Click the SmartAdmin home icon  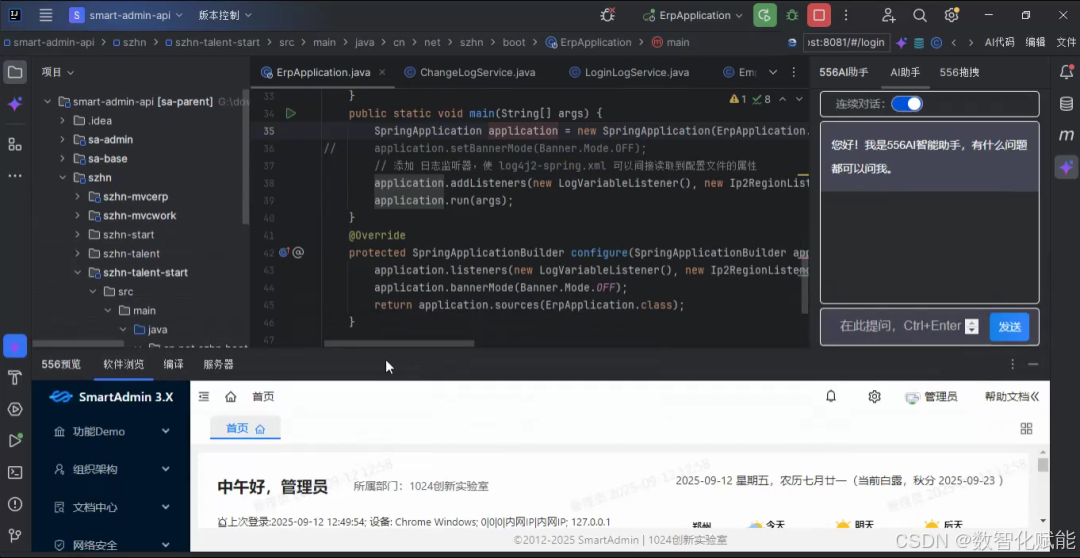point(231,396)
